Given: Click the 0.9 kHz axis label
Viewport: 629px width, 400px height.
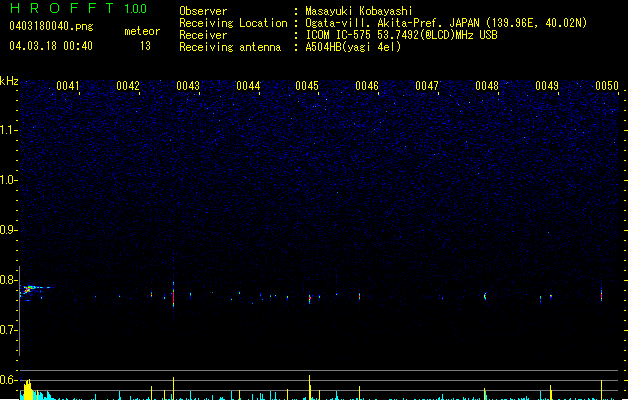Looking at the screenshot, I should [8, 230].
